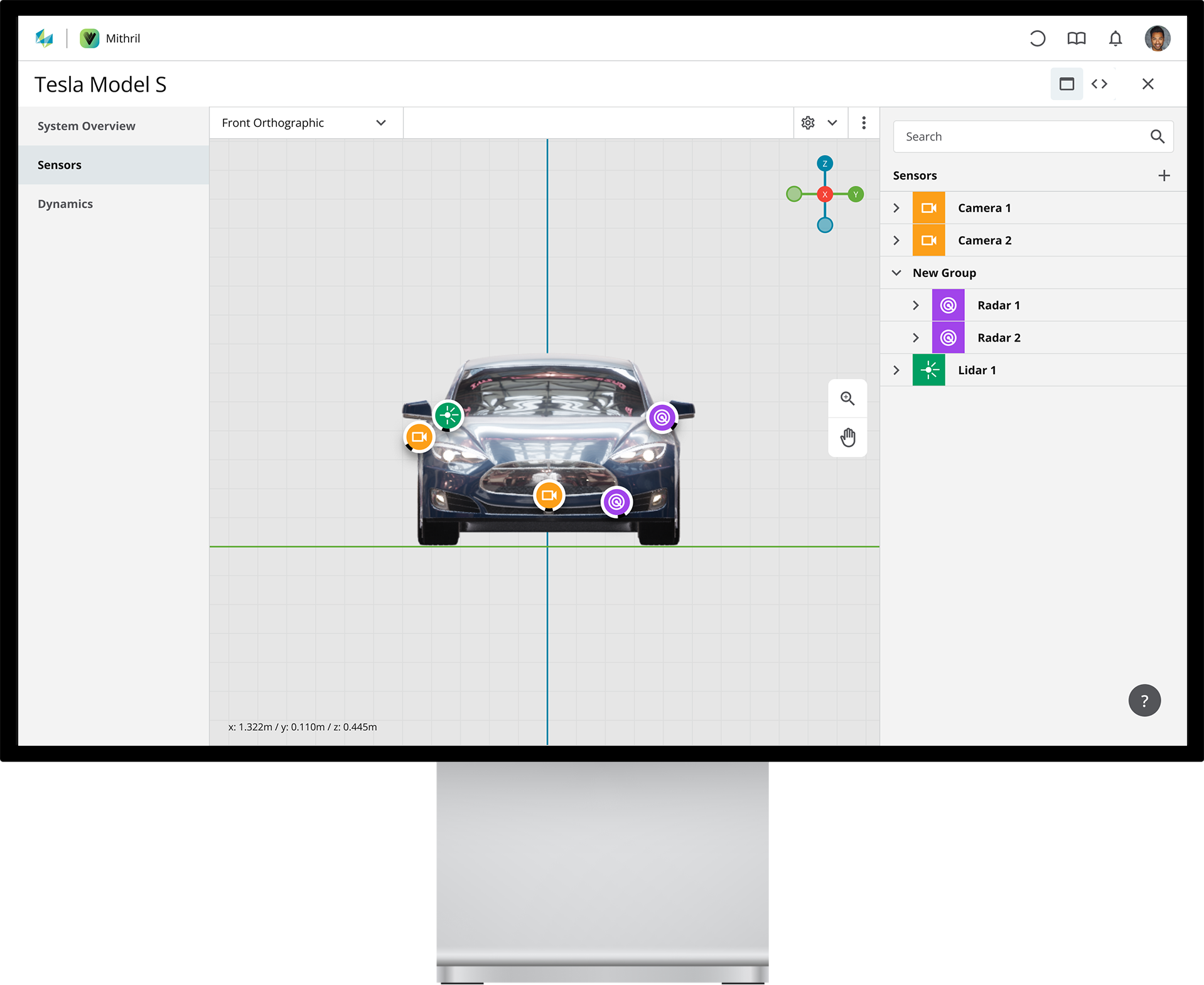This screenshot has height=985, width=1204.
Task: Click the negative Y axis gizmo handle
Action: coord(794,195)
